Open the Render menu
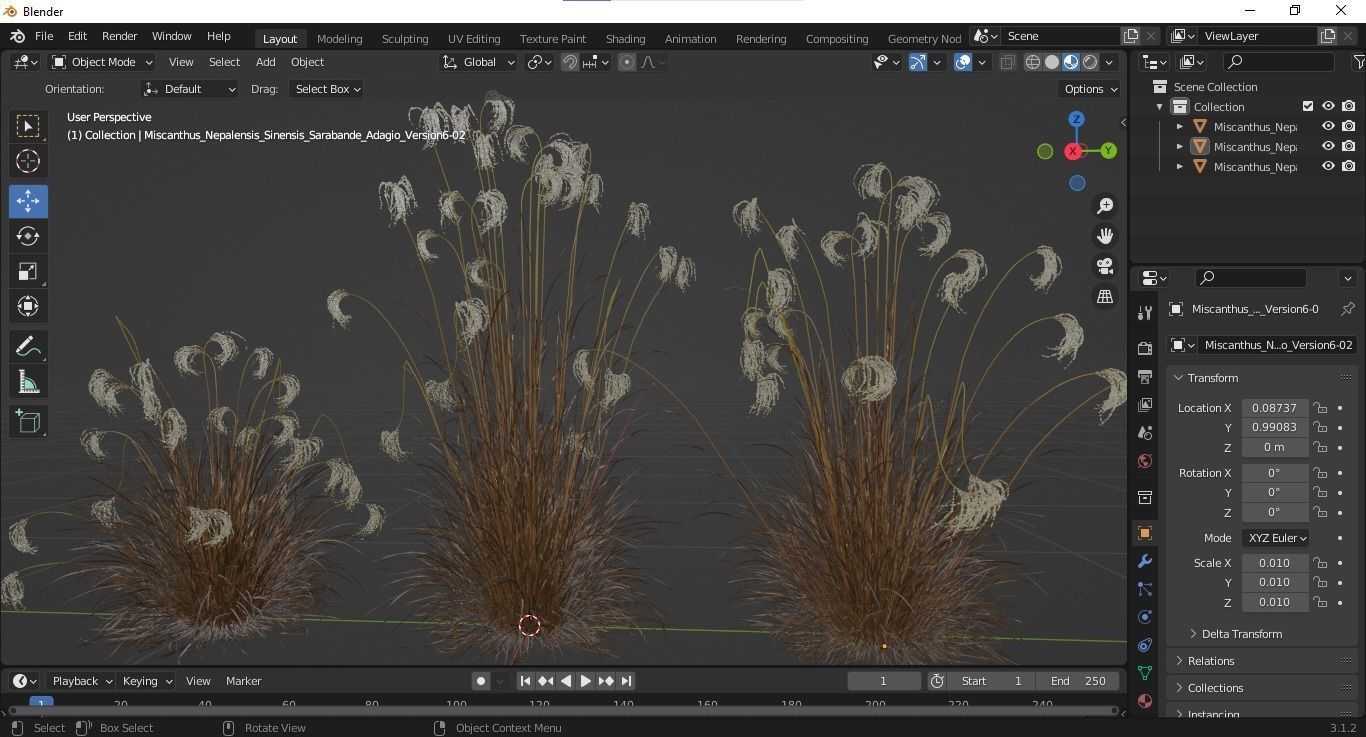This screenshot has width=1366, height=737. [119, 36]
